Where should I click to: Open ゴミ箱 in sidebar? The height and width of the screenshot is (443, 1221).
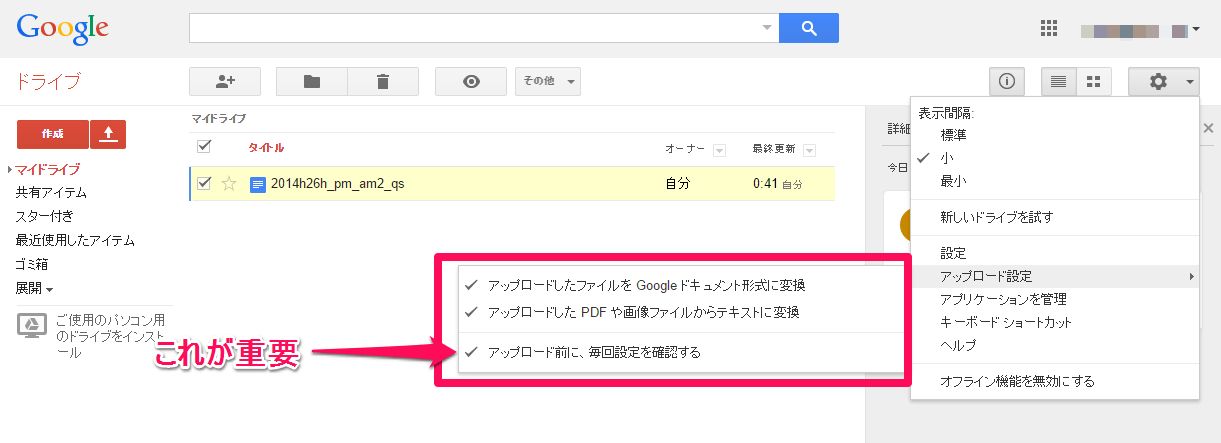click(x=32, y=264)
